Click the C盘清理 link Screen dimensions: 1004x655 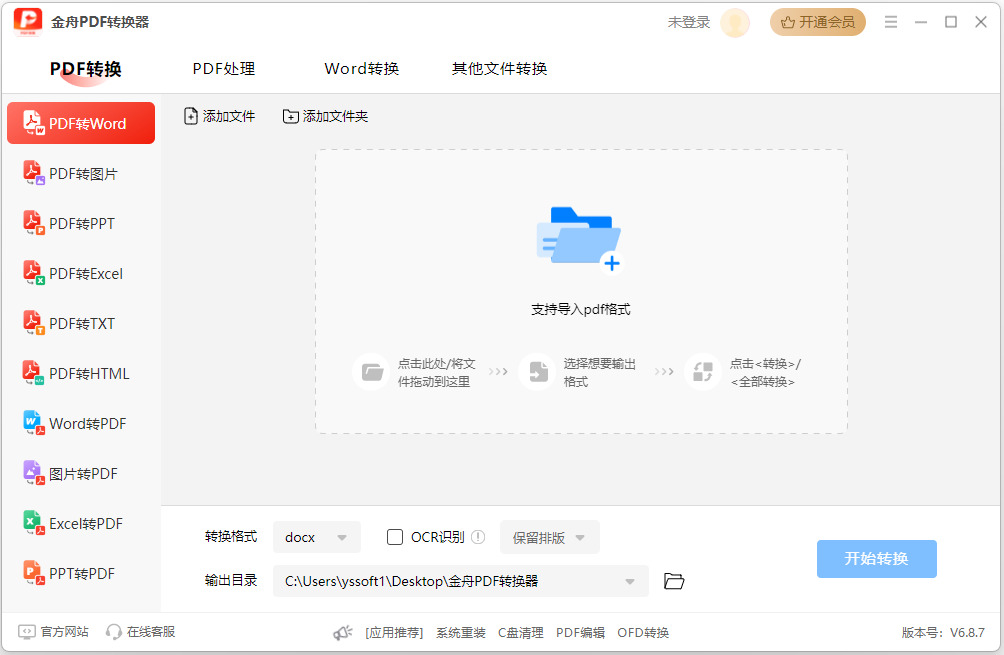pyautogui.click(x=521, y=633)
